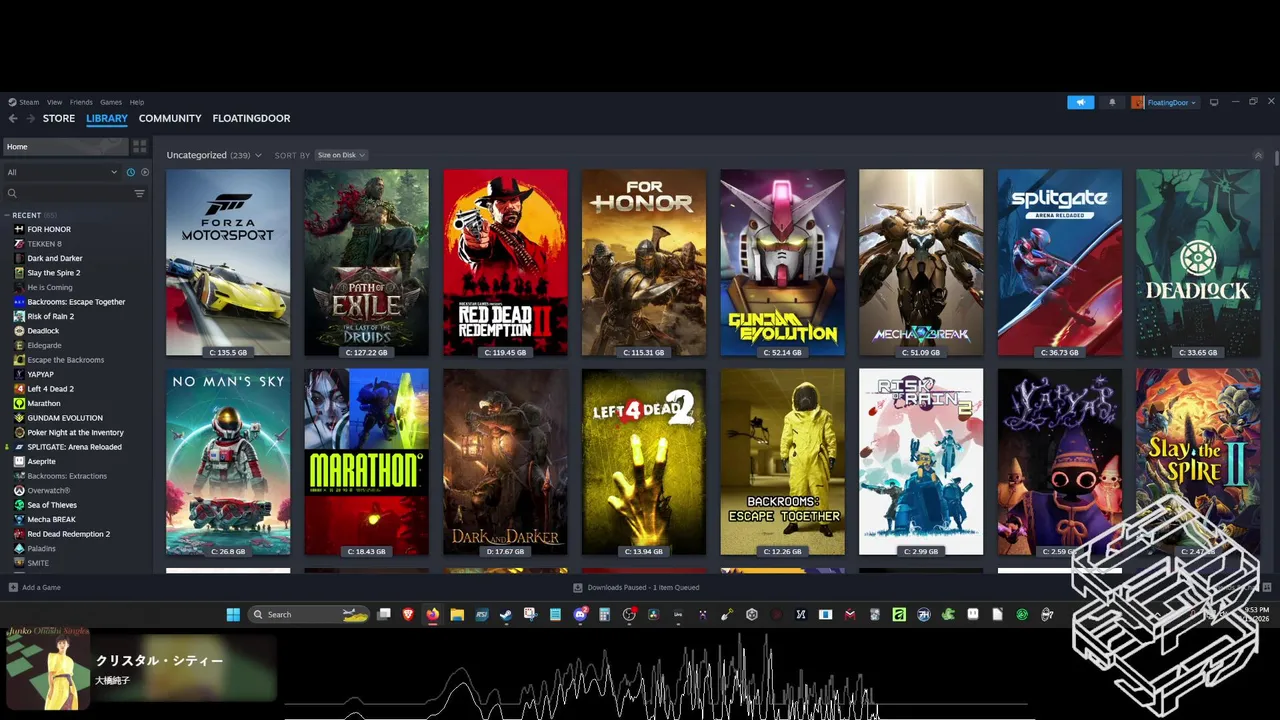Image resolution: width=1280 pixels, height=720 pixels.
Task: Open the FLOATINGDOOR profile tab
Action: tap(251, 118)
